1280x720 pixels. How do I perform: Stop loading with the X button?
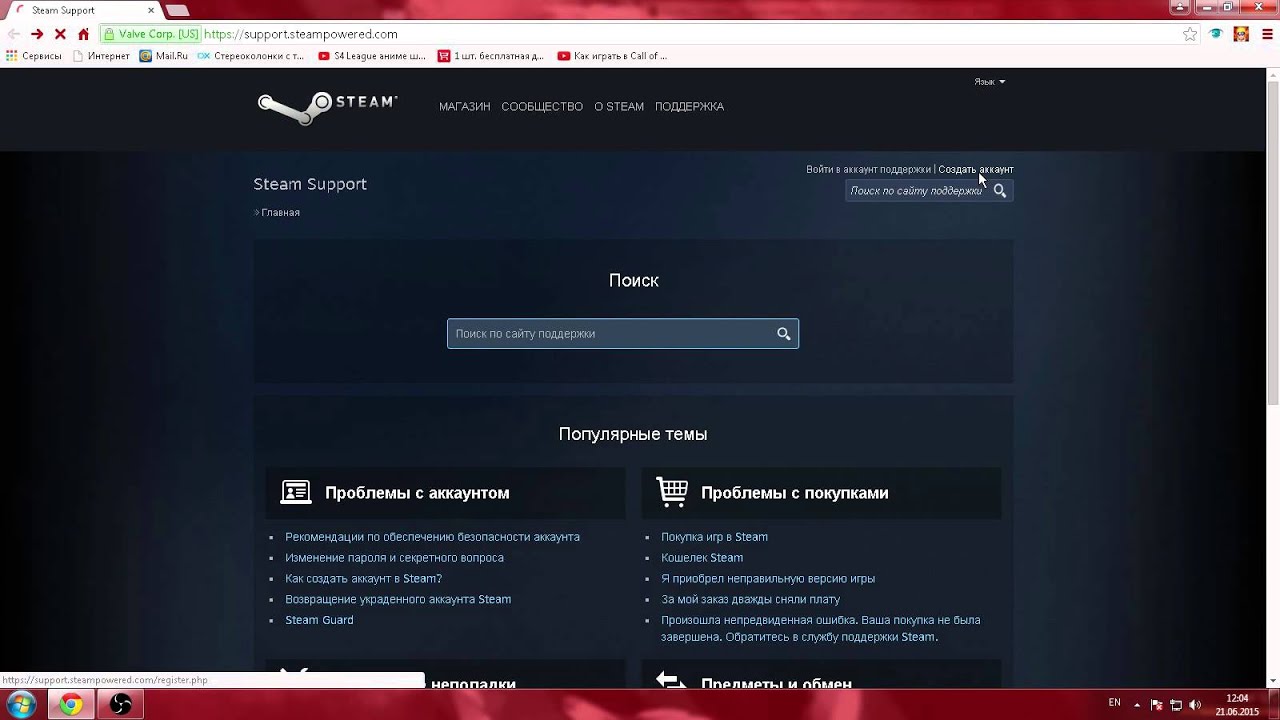(60, 34)
